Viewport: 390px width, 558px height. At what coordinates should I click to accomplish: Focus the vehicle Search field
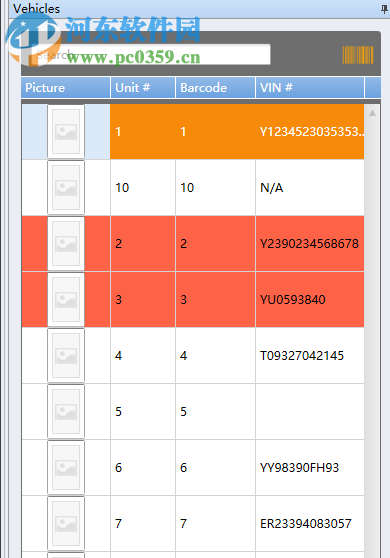click(x=151, y=55)
